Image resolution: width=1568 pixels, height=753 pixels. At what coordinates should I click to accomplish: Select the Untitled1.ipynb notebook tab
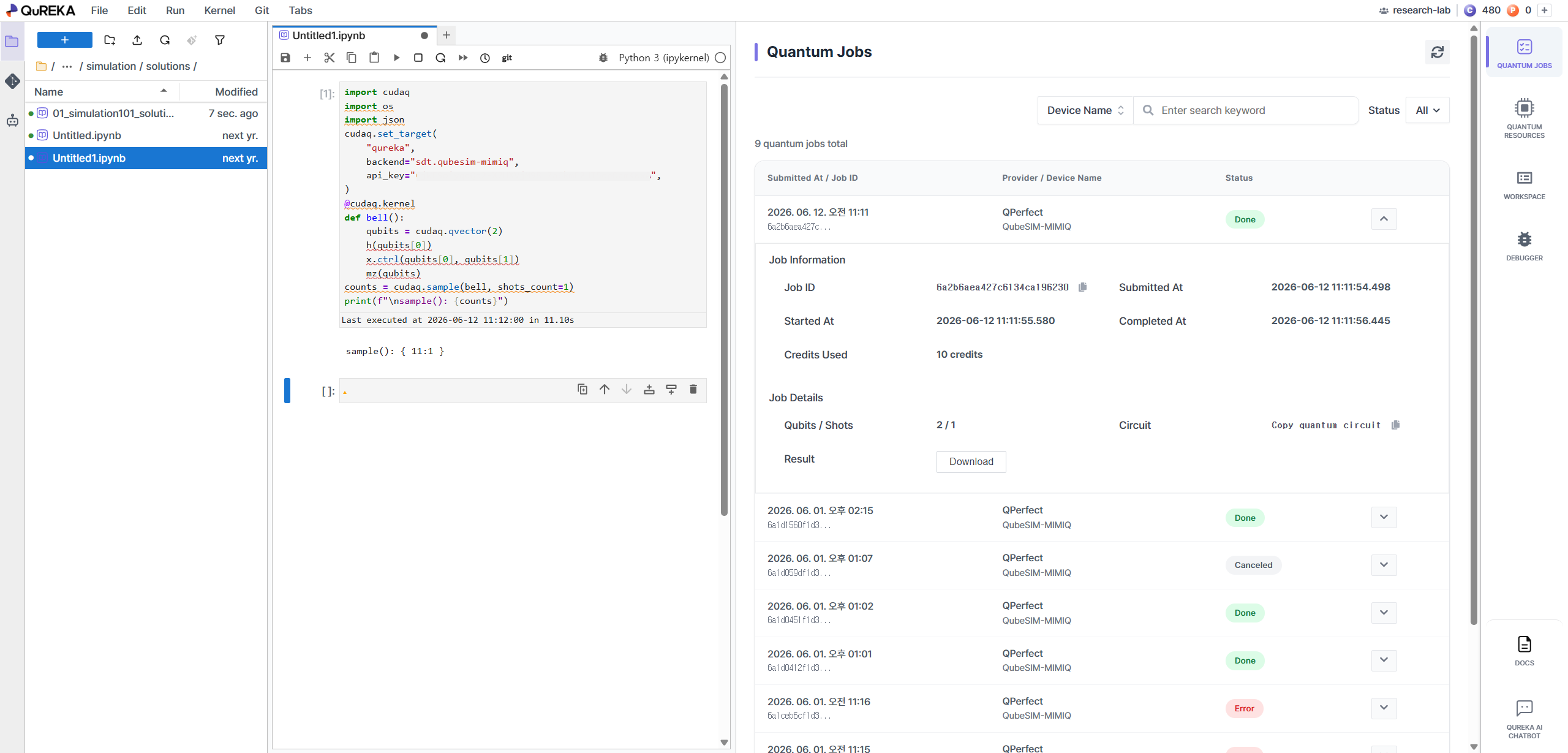pyautogui.click(x=355, y=36)
